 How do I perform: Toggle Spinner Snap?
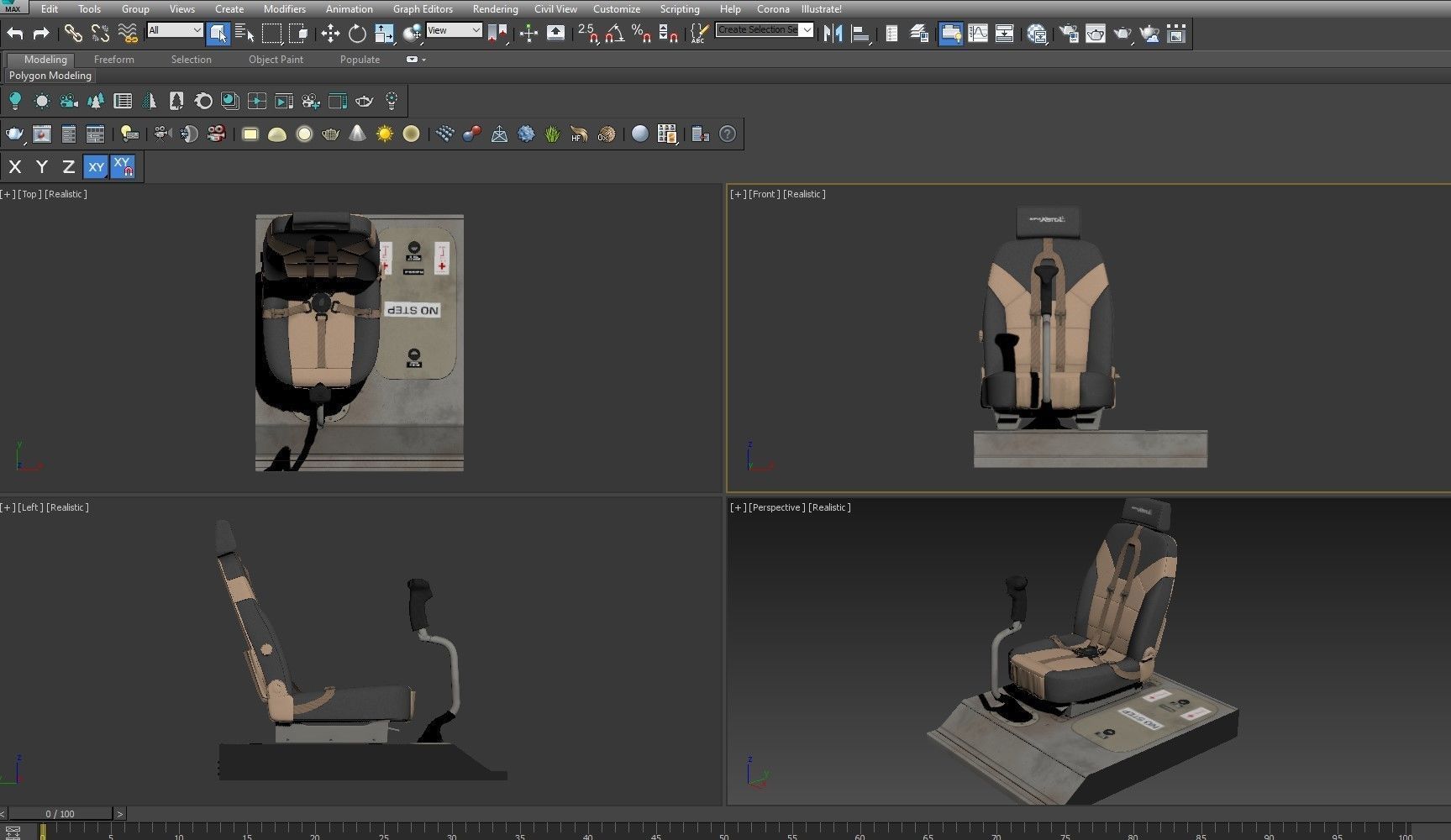click(668, 34)
